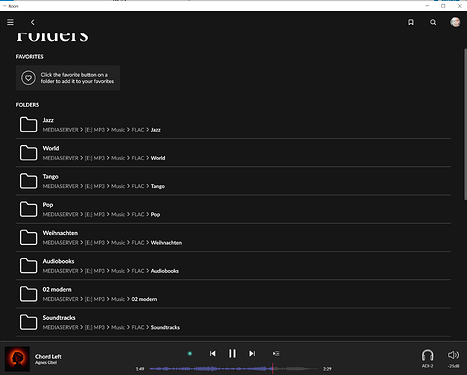The height and width of the screenshot is (375, 467).
Task: Open the Weihnachten folder
Action: point(233,237)
